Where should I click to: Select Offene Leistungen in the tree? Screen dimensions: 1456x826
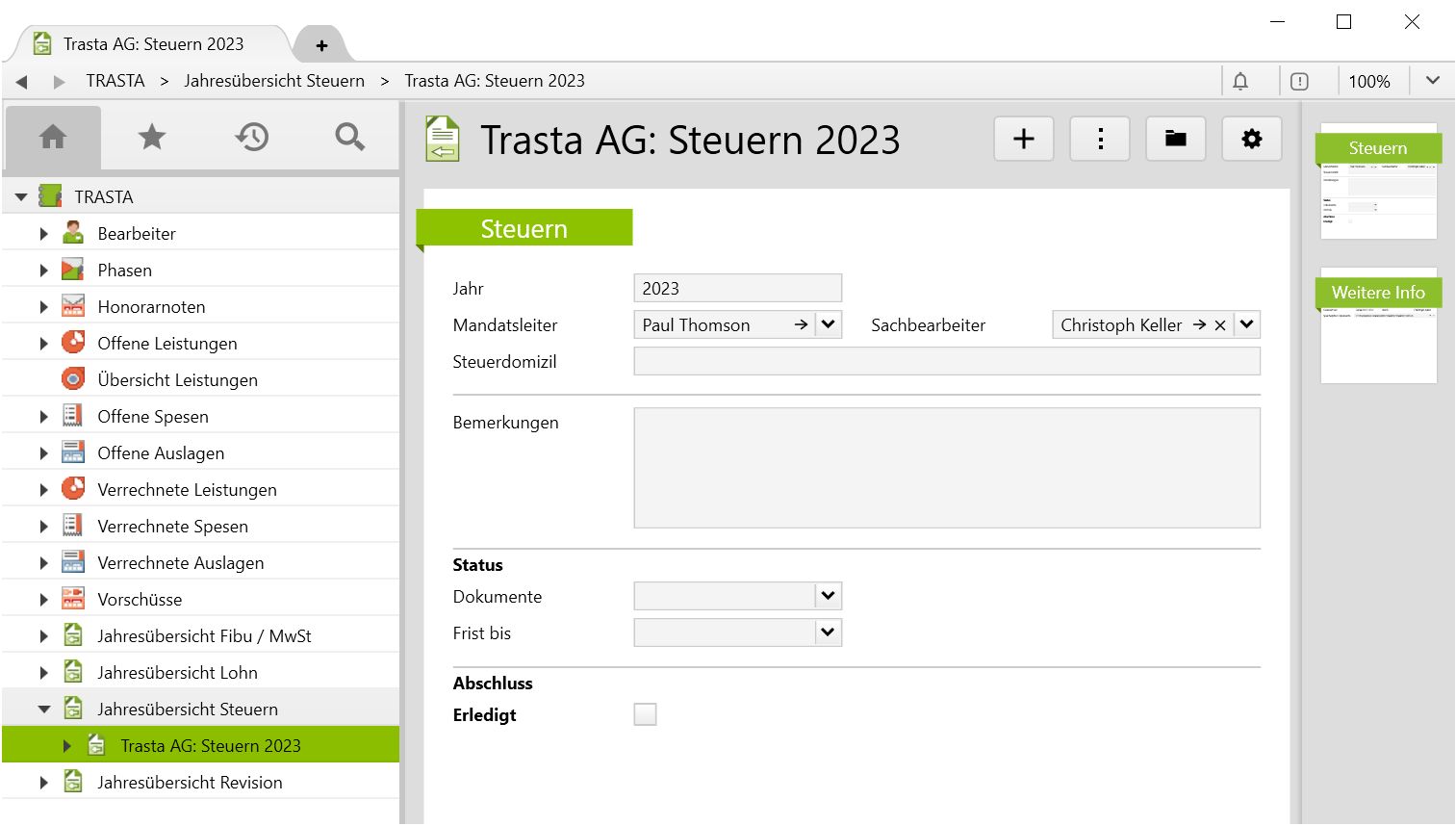point(166,344)
